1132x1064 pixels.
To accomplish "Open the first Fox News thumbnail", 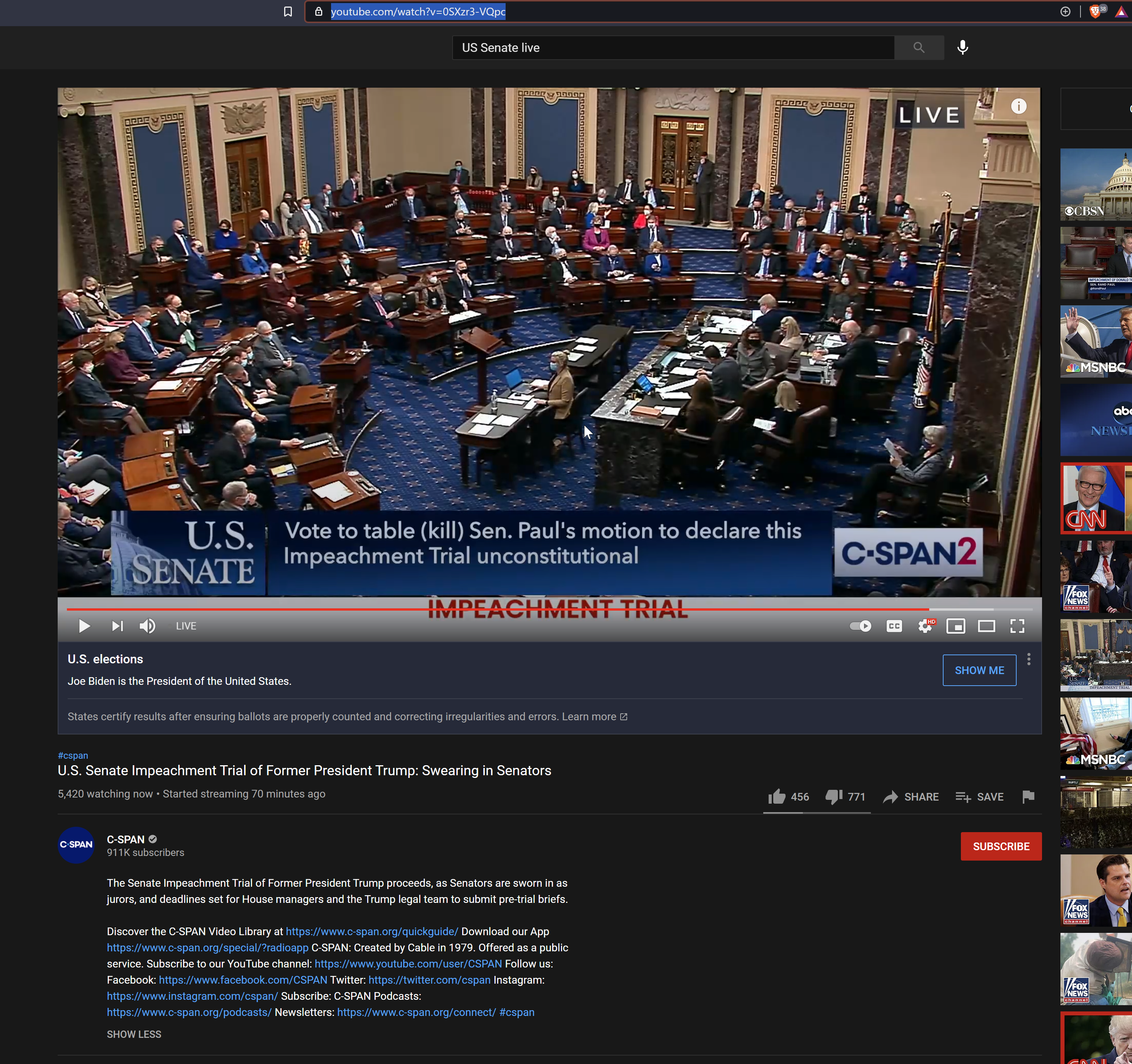I will pos(1096,576).
